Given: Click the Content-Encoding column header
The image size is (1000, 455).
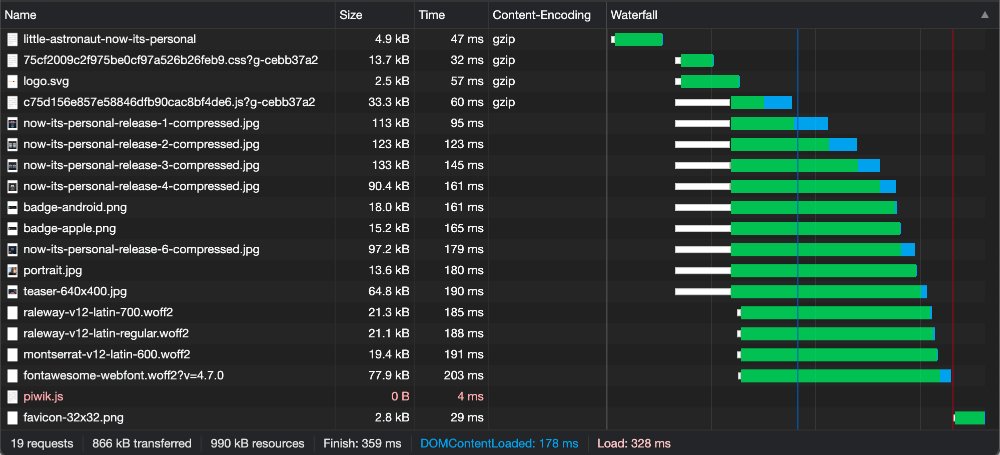Looking at the screenshot, I should 547,16.
